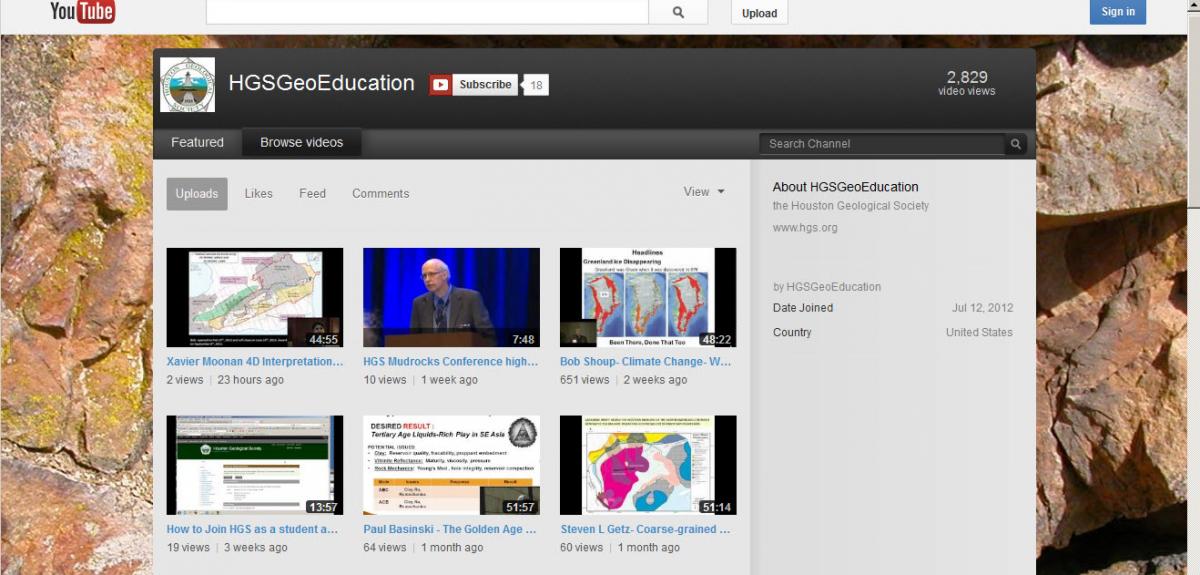Click the Paul Basinski - The Golden Age link
This screenshot has height=575, width=1200.
(450, 529)
